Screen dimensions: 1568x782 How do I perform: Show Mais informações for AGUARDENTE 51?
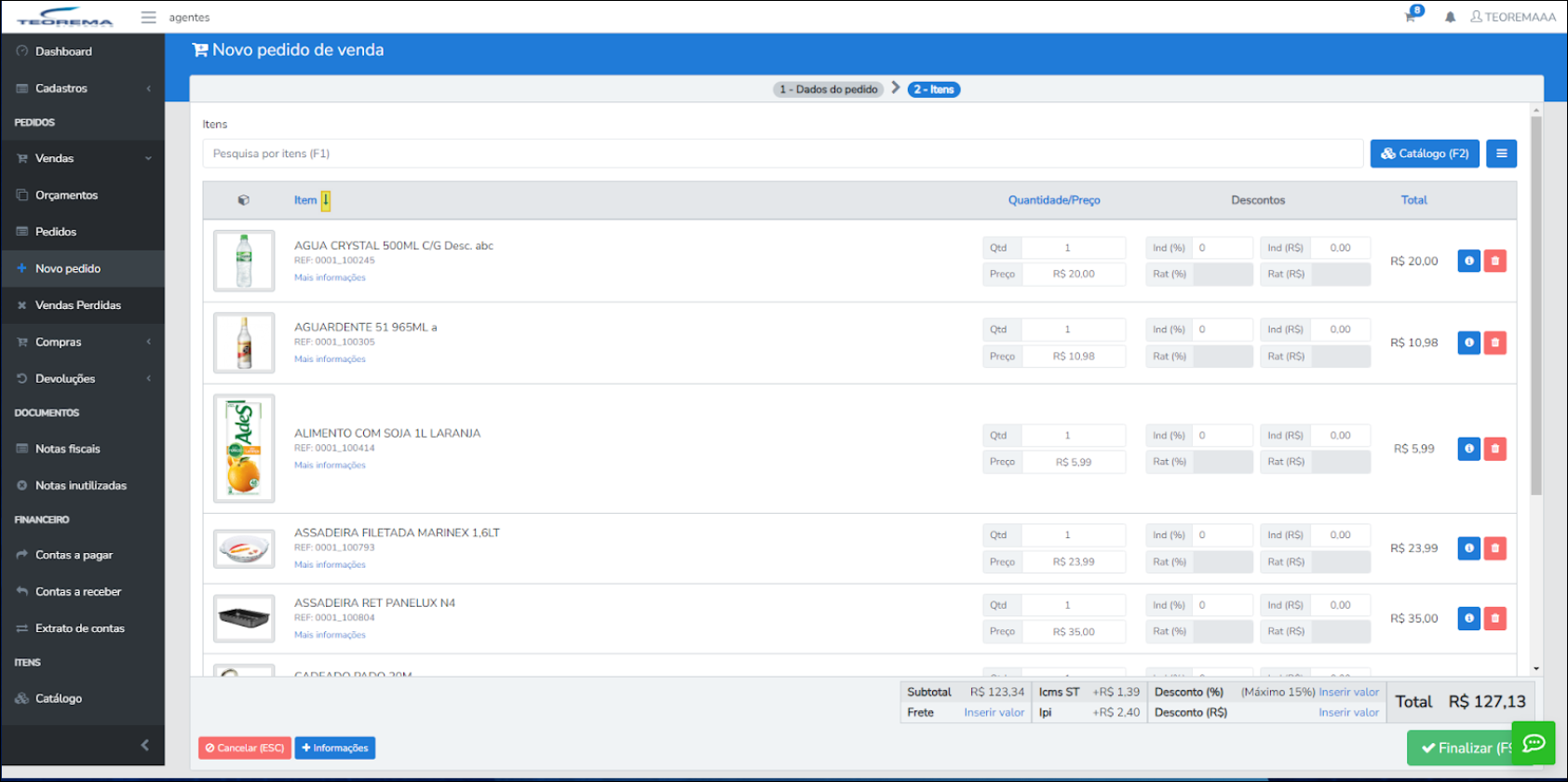330,359
